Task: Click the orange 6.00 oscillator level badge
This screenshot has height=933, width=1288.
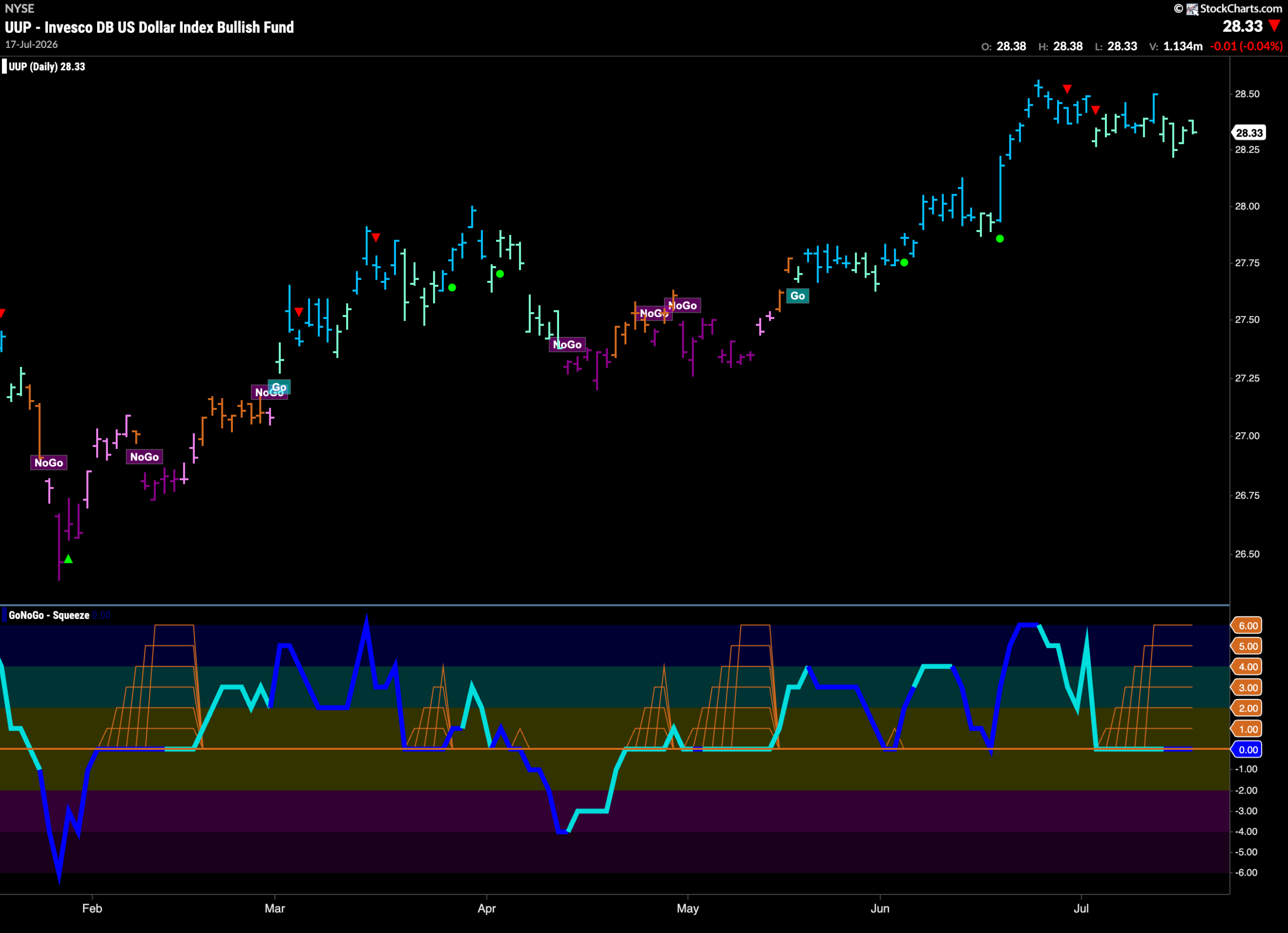Action: click(x=1247, y=626)
